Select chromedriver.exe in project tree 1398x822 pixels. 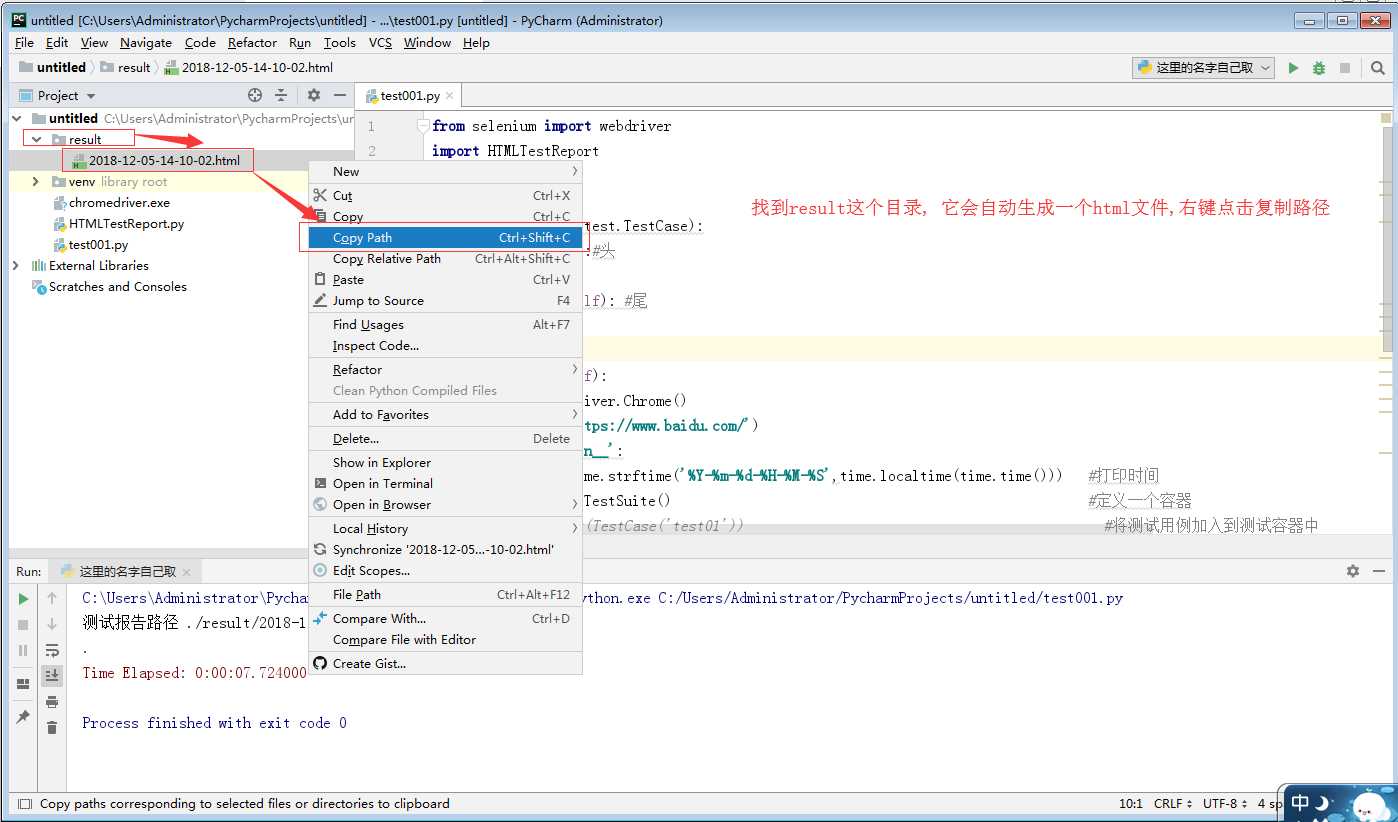point(119,203)
